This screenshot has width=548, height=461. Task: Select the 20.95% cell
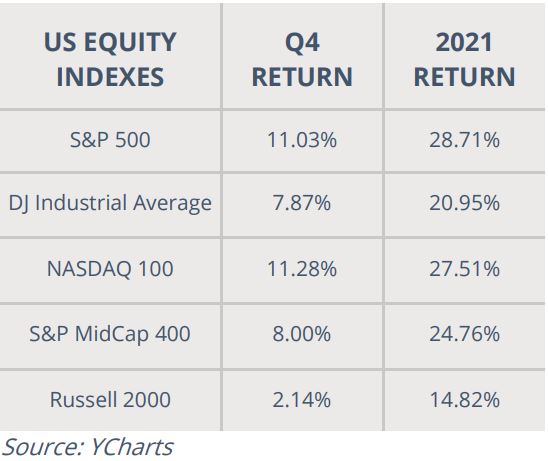464,203
